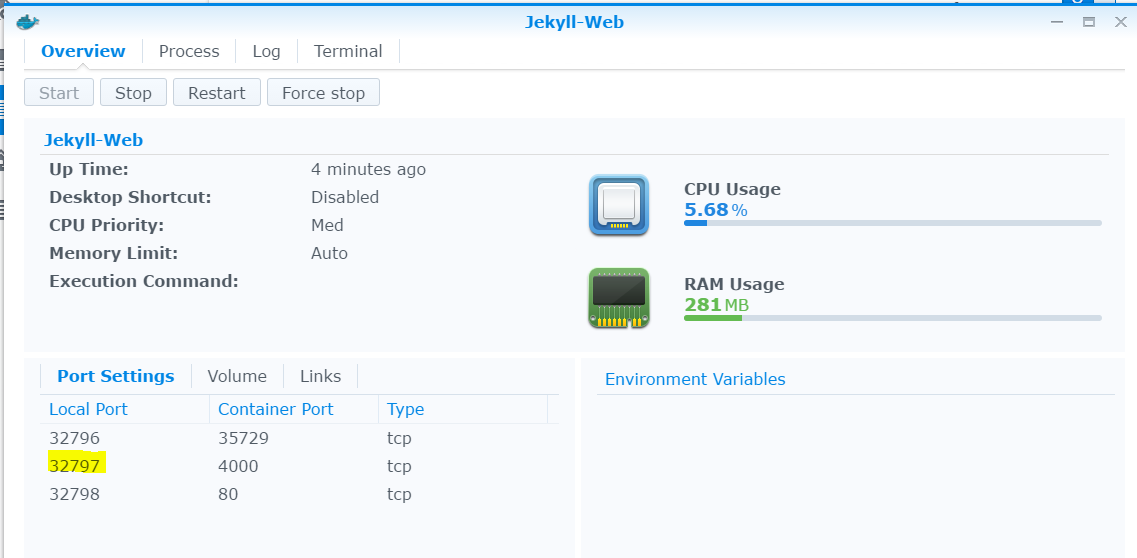Sort by Local Port column header

pyautogui.click(x=88, y=409)
